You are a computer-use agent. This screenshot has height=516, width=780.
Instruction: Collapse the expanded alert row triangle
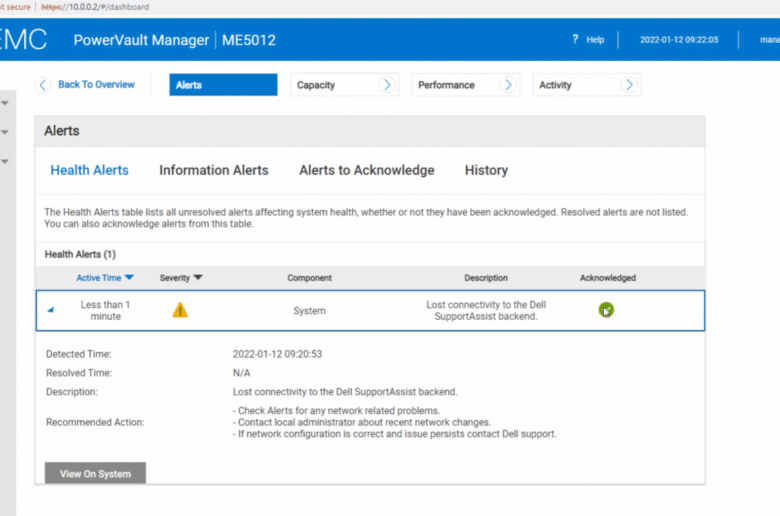pyautogui.click(x=50, y=310)
